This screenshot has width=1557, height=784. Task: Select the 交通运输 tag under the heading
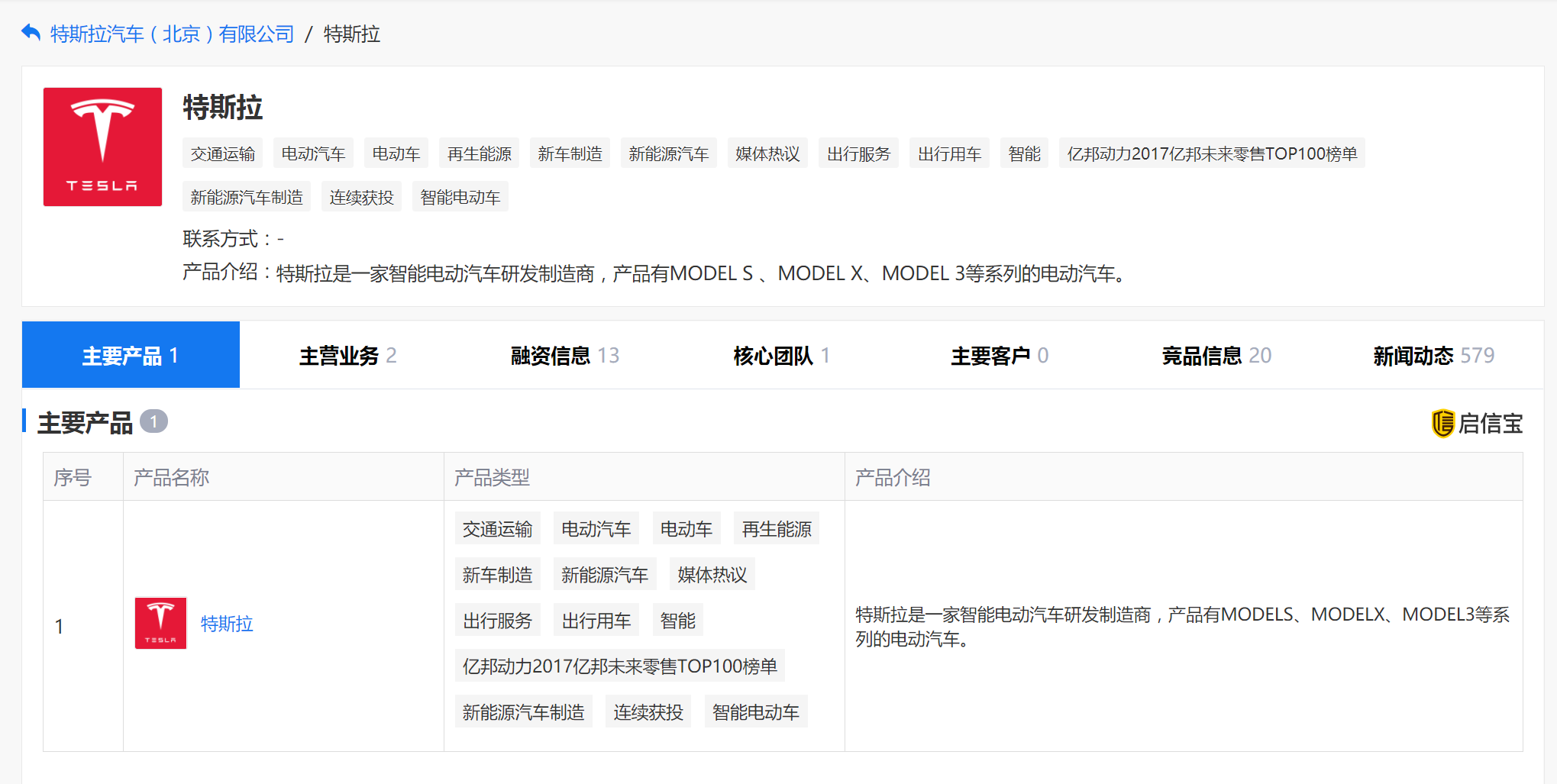(x=223, y=153)
